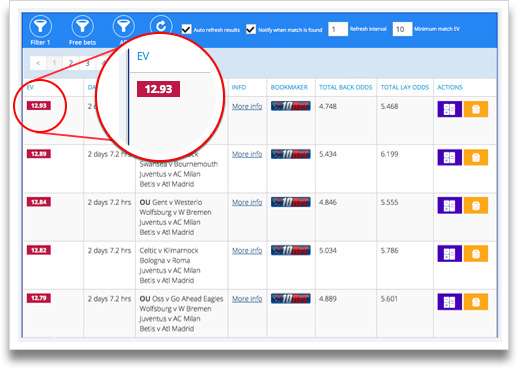Open the Free bets filter icon

(82, 26)
